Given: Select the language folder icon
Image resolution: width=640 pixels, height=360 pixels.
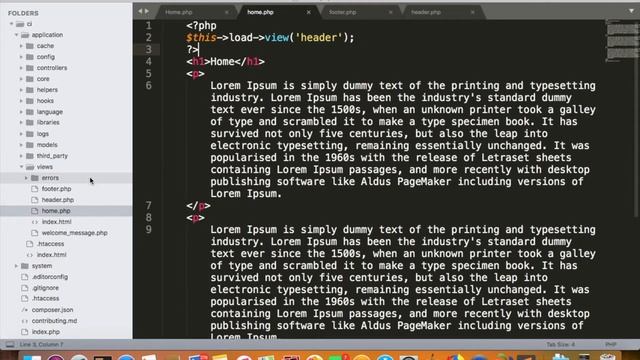Looking at the screenshot, I should pyautogui.click(x=30, y=112).
